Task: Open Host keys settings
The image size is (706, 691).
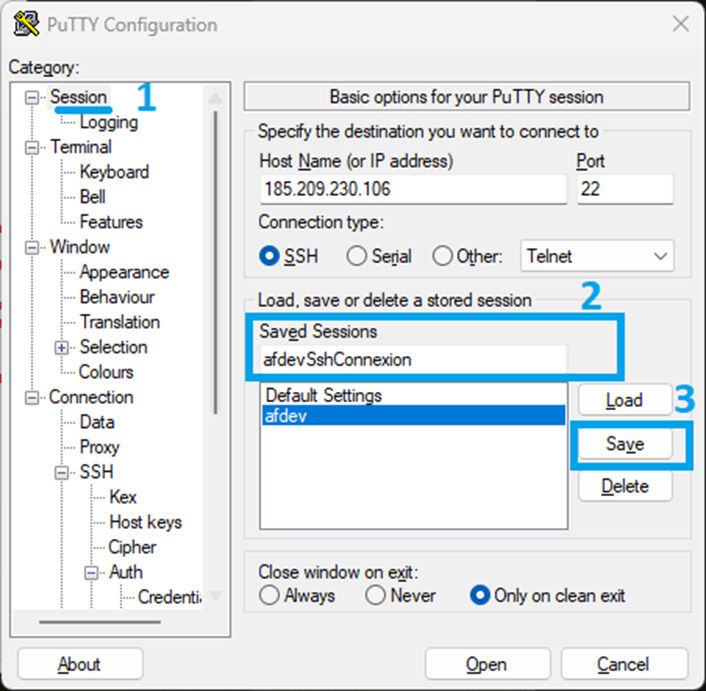Action: pos(145,522)
